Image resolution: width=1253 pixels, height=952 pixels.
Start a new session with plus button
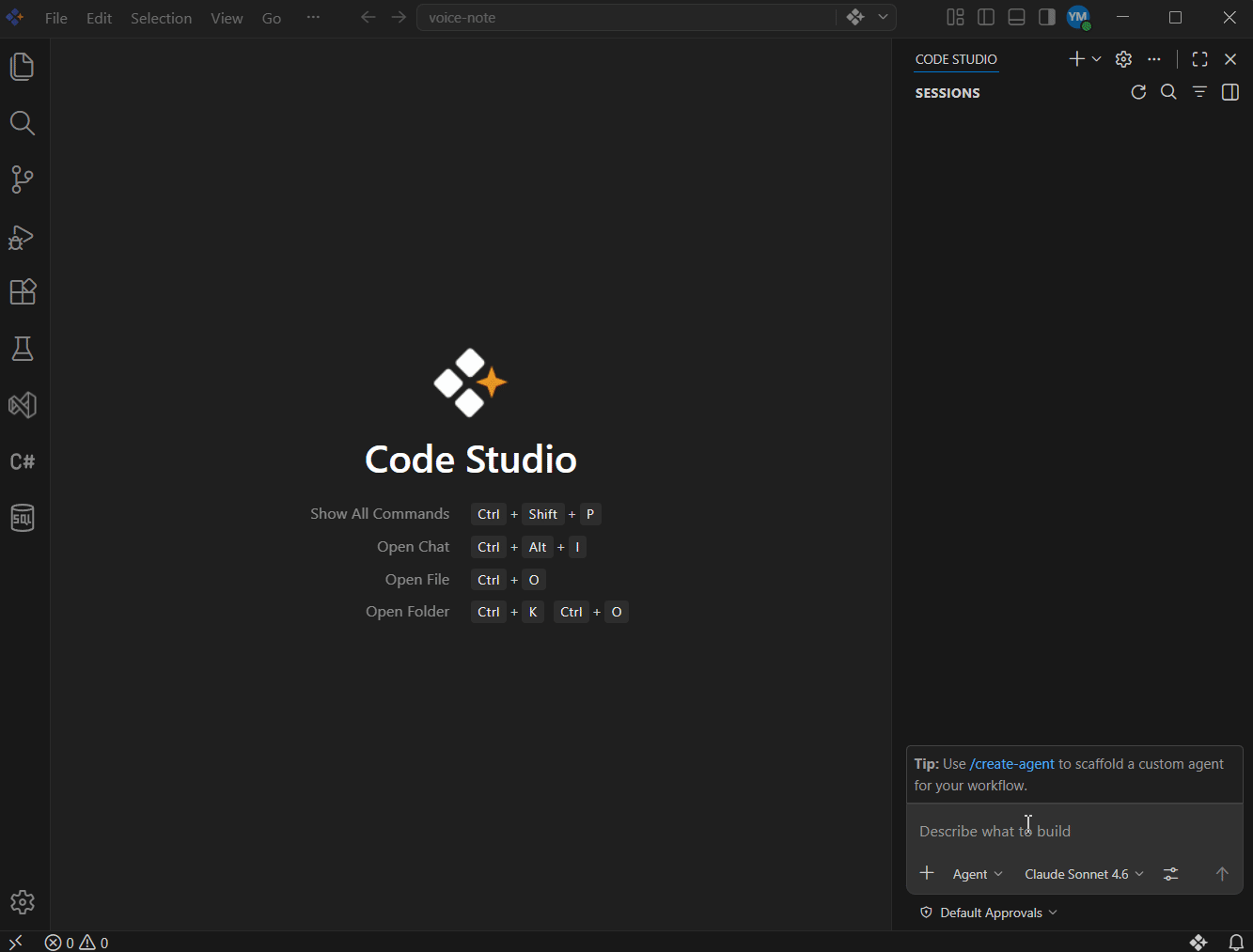tap(1077, 59)
